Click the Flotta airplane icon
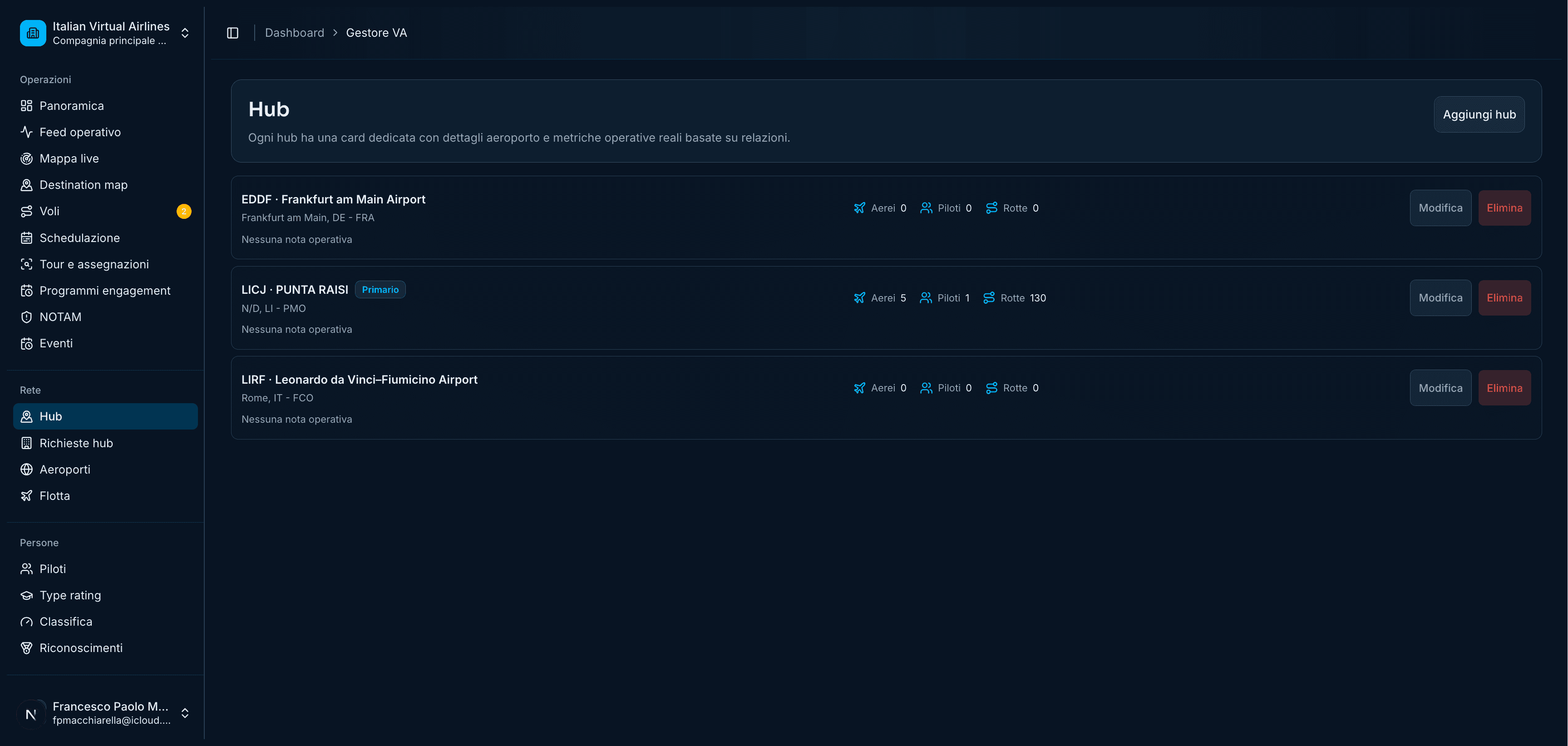Viewport: 1568px width, 746px height. (26, 496)
